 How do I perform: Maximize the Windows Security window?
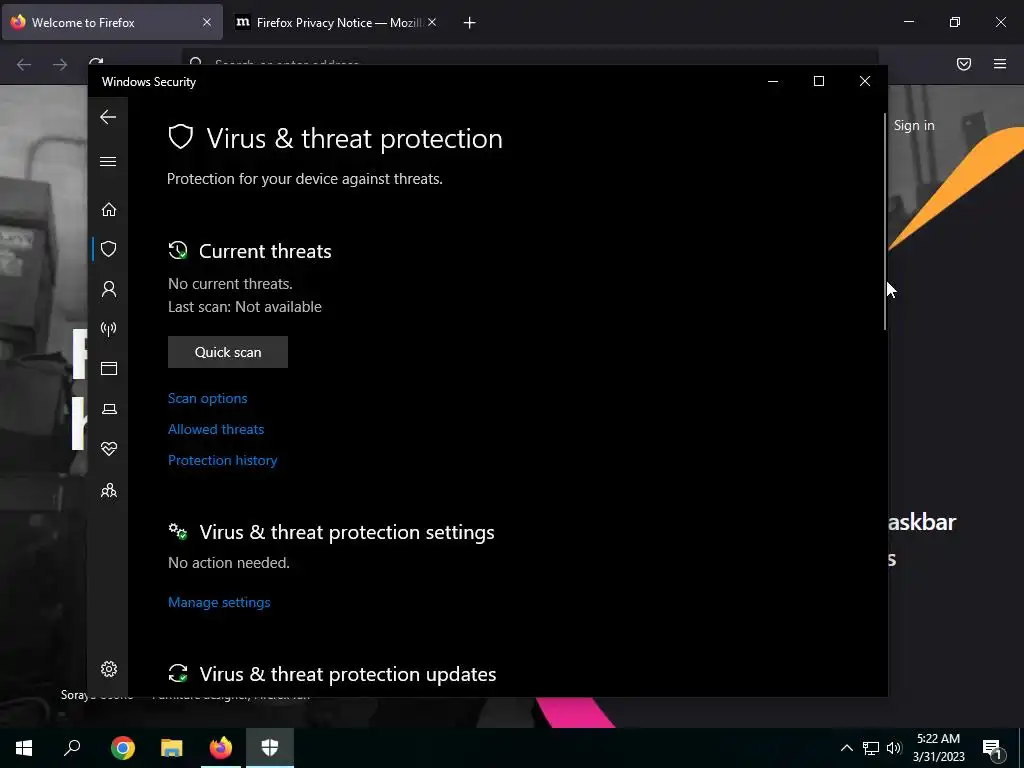click(x=818, y=81)
